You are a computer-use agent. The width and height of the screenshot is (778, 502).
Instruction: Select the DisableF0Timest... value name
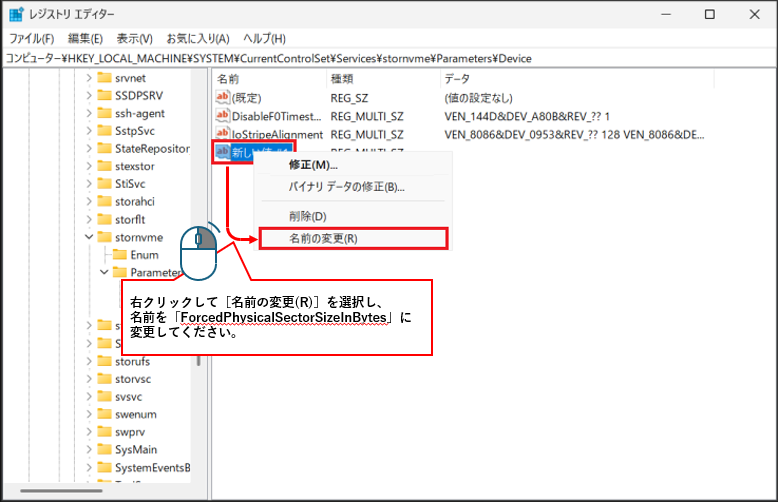pyautogui.click(x=276, y=116)
